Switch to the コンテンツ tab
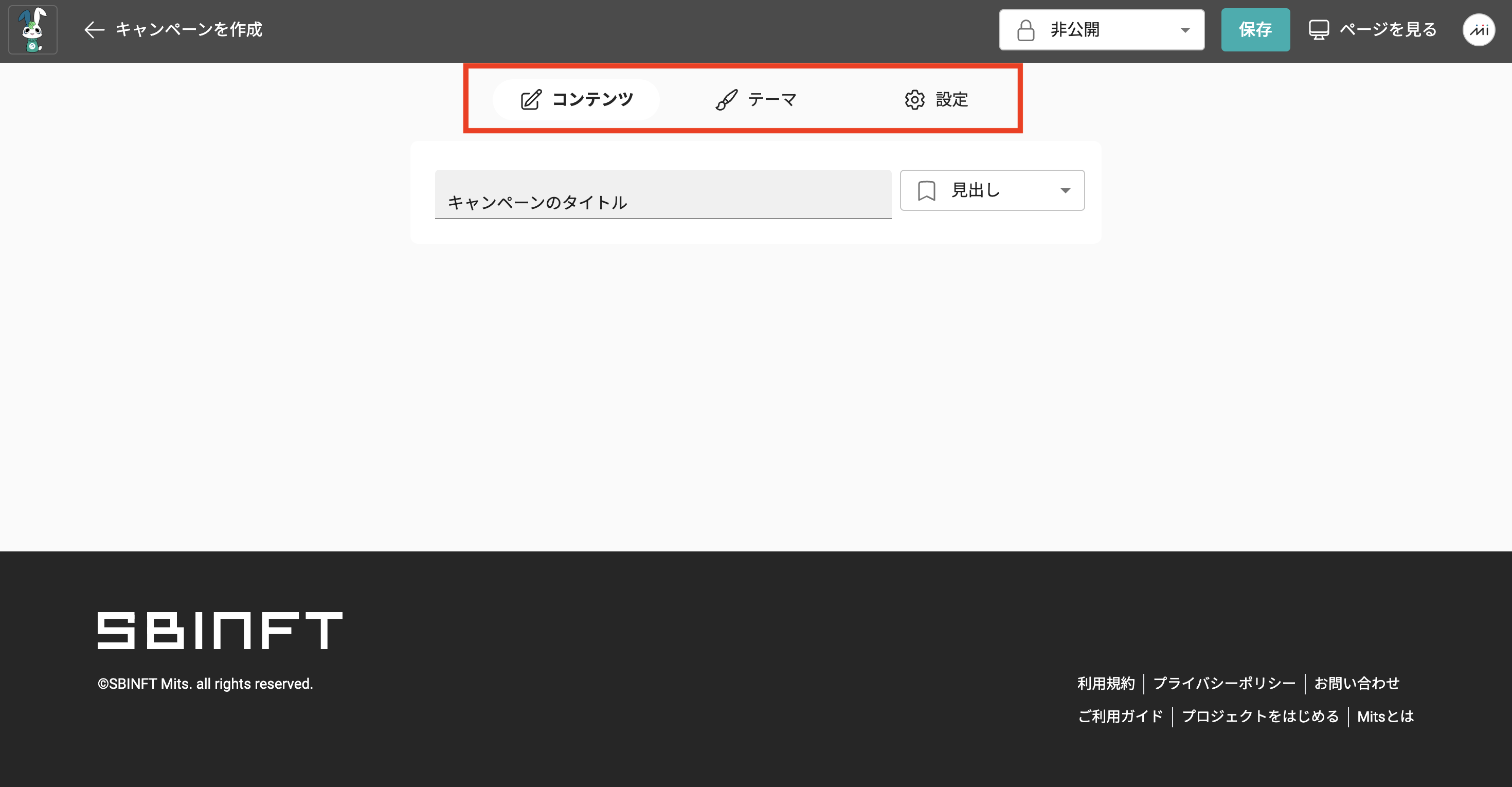This screenshot has height=787, width=1512. tap(577, 100)
